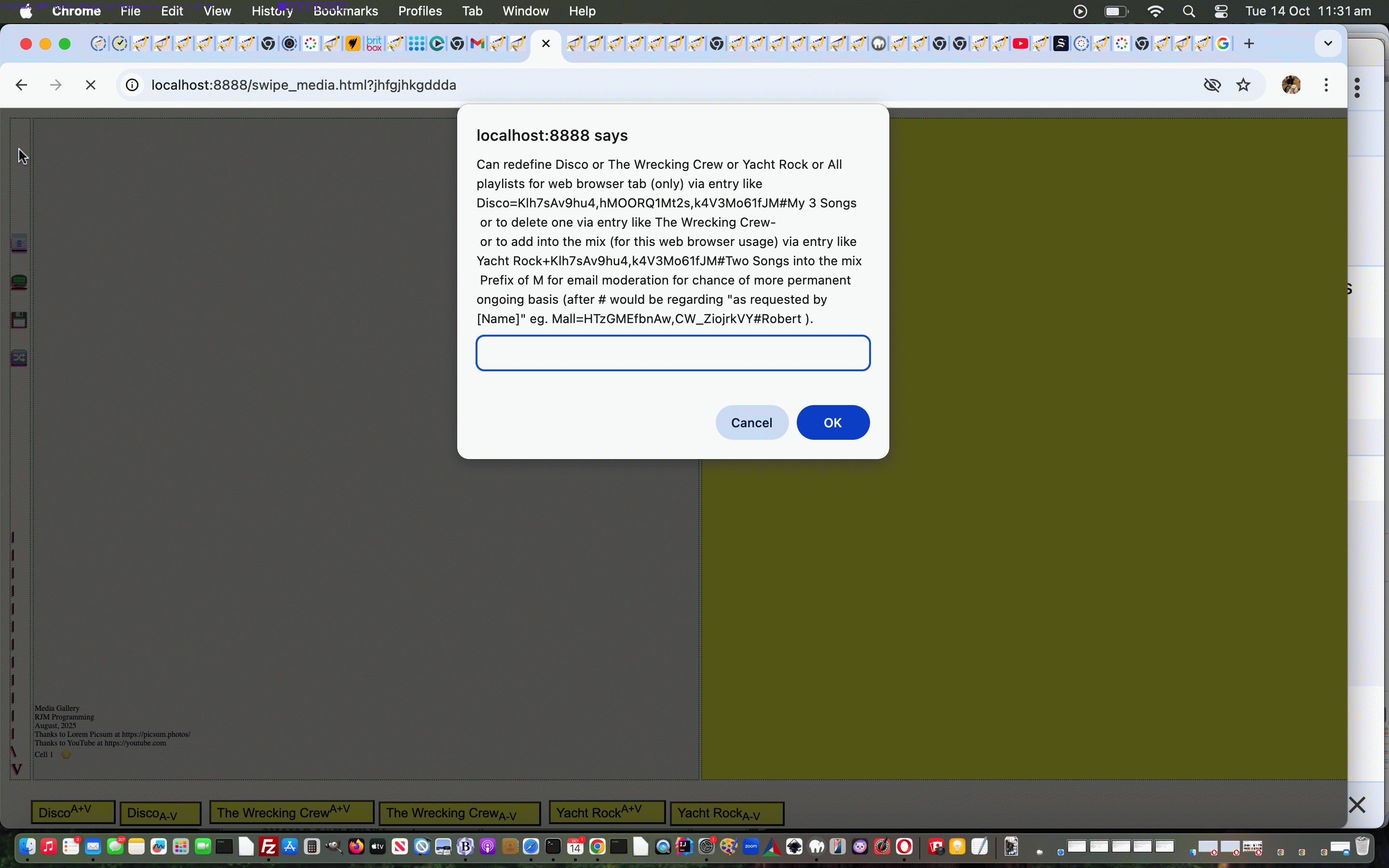
Task: Click the floppy disk save icon
Action: pyautogui.click(x=19, y=320)
